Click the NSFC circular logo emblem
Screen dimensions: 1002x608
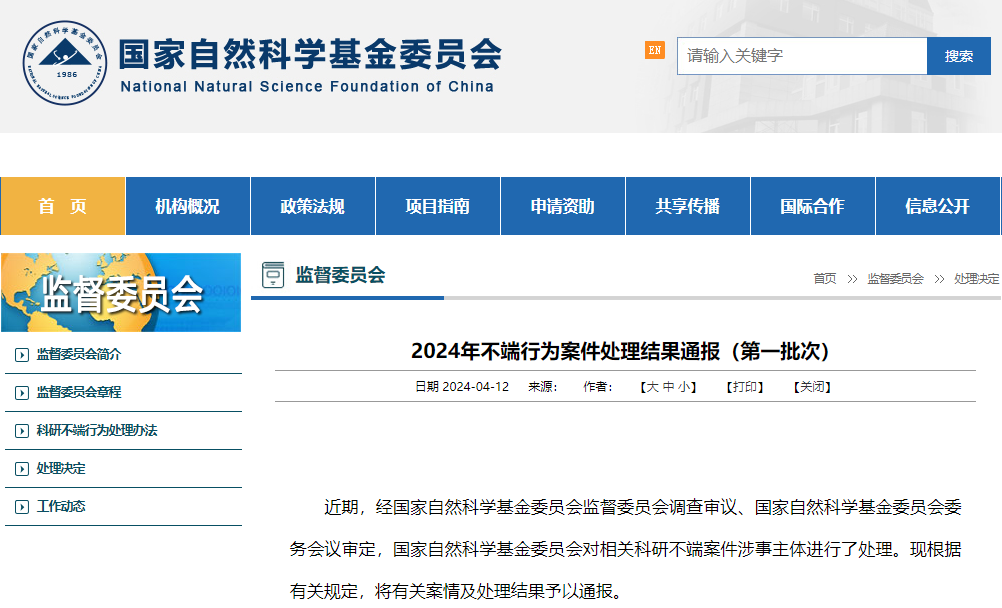pyautogui.click(x=64, y=62)
